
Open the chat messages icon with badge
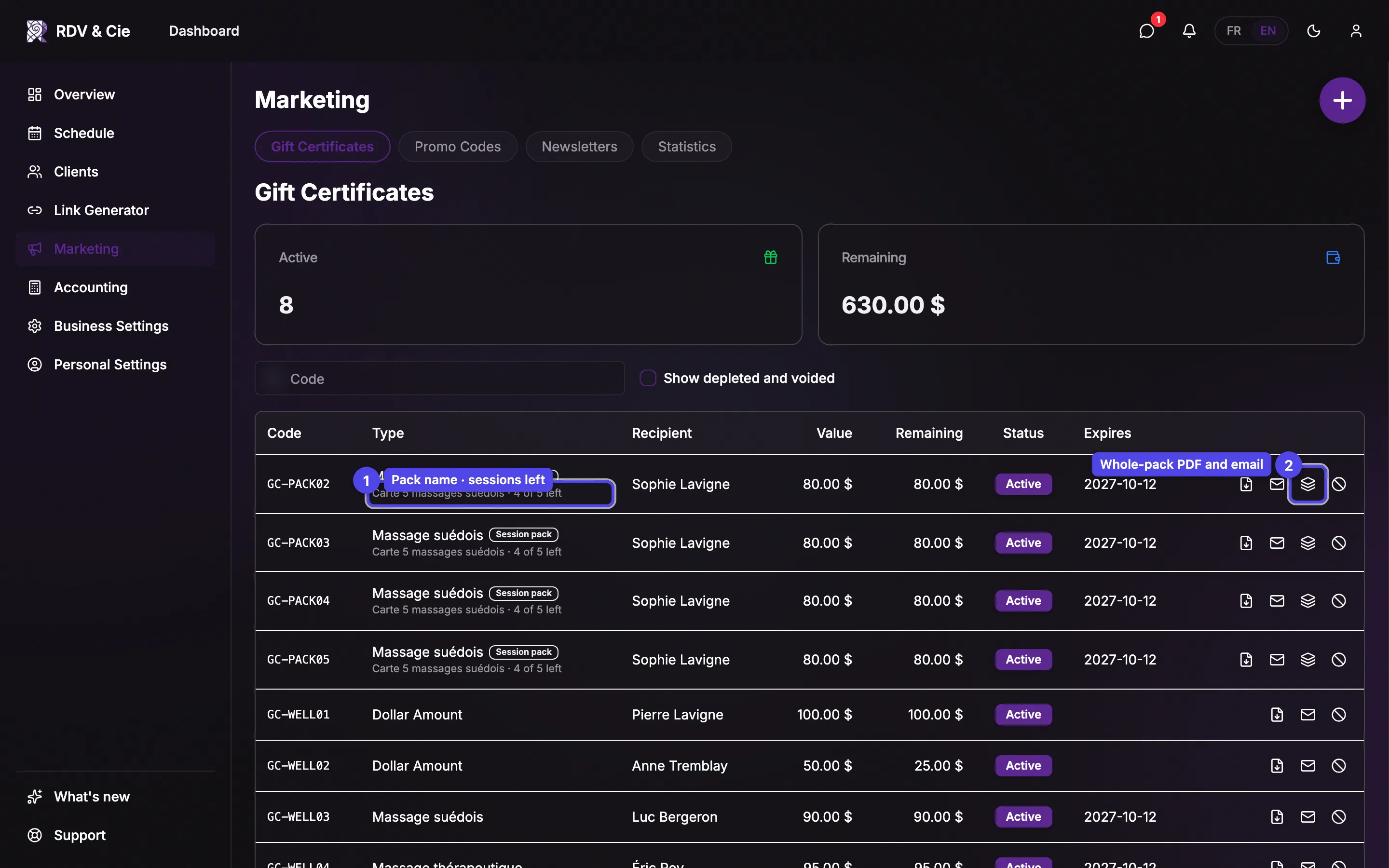[1146, 30]
